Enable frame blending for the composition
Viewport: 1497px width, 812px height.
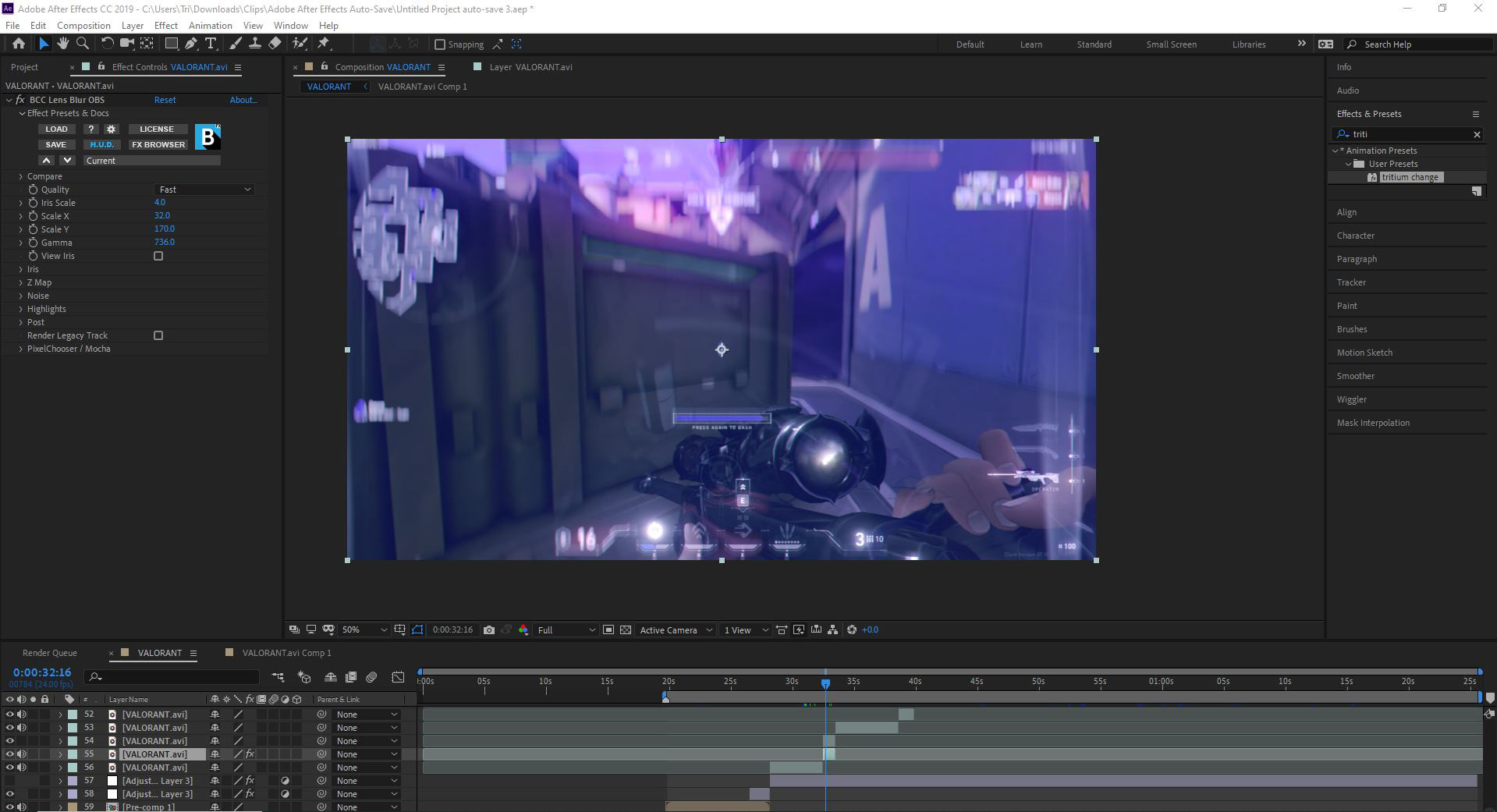click(x=351, y=677)
